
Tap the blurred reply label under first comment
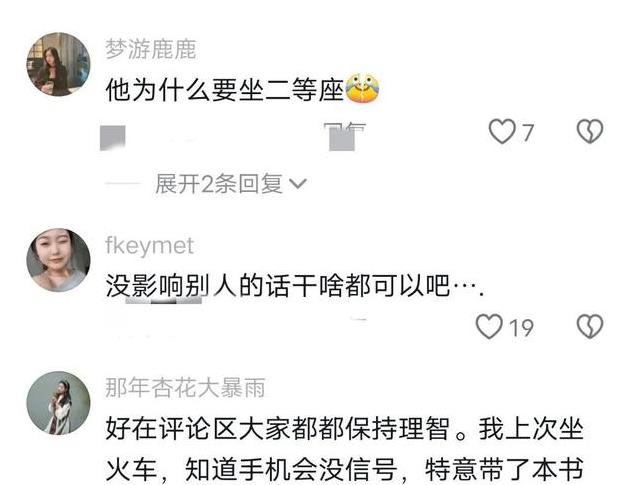click(x=344, y=136)
